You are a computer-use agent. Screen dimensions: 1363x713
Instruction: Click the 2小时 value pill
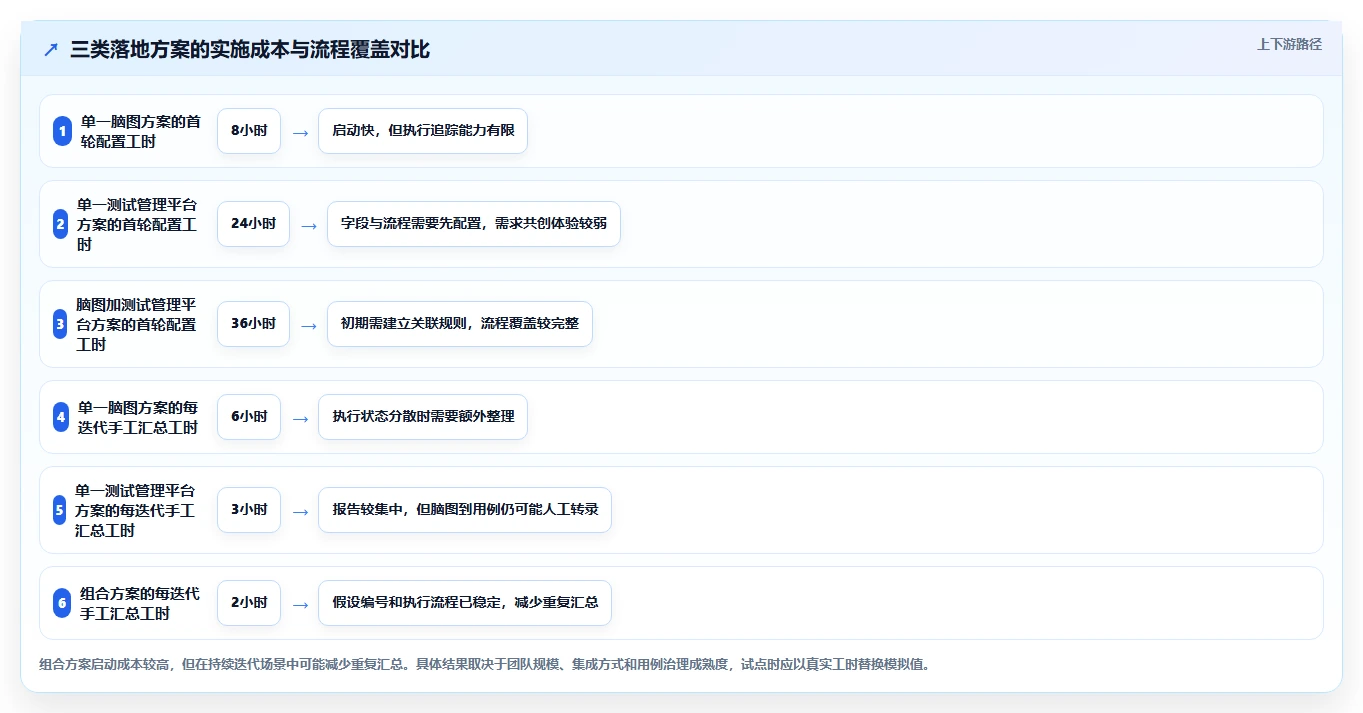249,603
